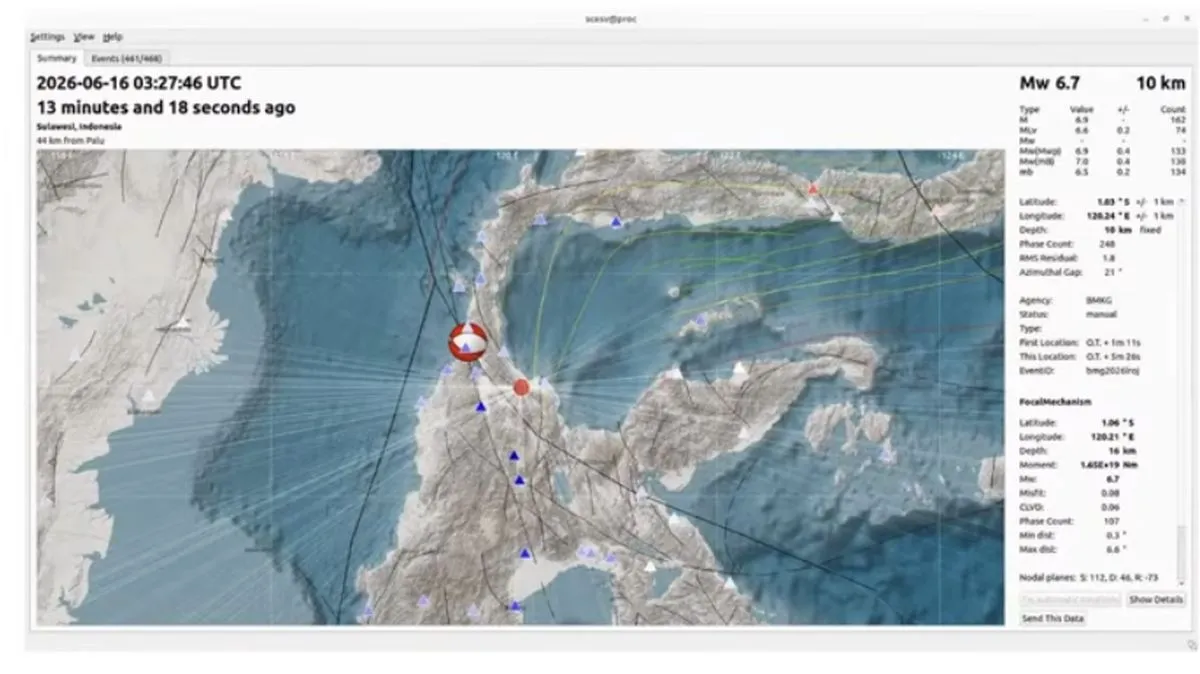Screen dimensions: 1200x674
Task: Open the View menu
Action: (84, 36)
